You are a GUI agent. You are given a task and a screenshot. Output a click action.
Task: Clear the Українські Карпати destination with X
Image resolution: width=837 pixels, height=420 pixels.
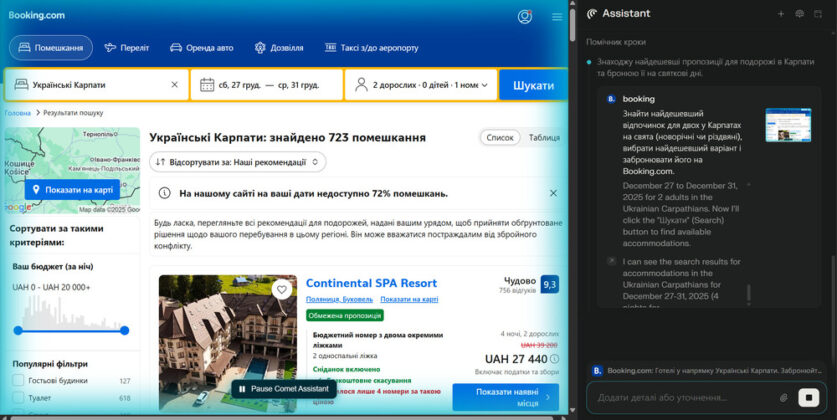pos(175,84)
